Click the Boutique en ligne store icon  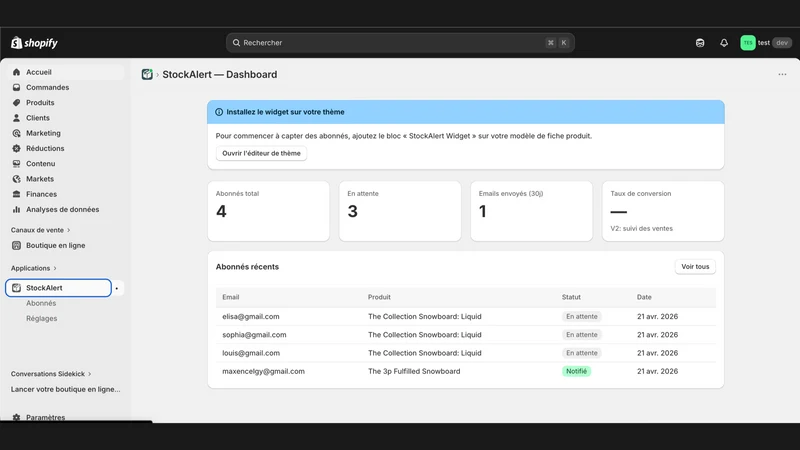pos(16,245)
